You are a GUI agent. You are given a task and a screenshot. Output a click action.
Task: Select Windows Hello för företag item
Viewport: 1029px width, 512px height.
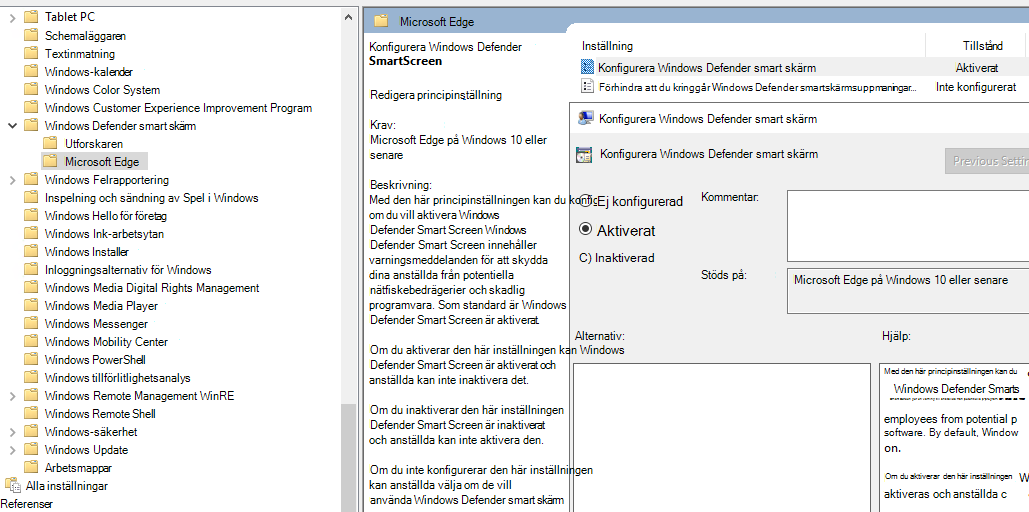[x=106, y=215]
